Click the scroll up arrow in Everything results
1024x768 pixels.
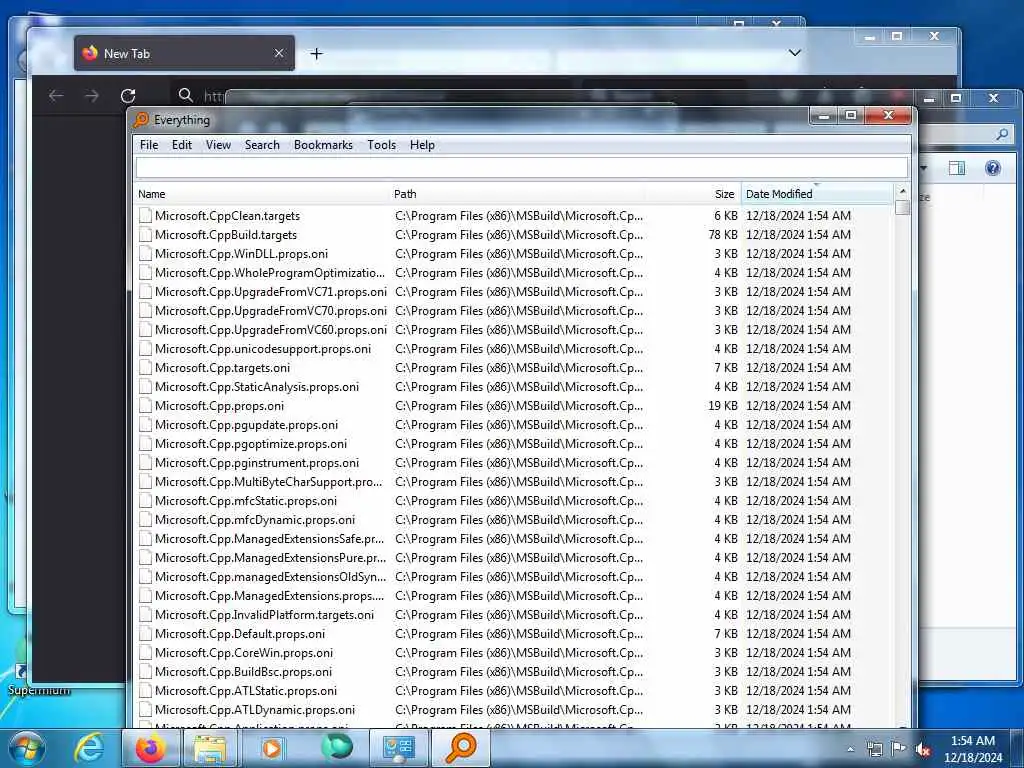coord(903,191)
